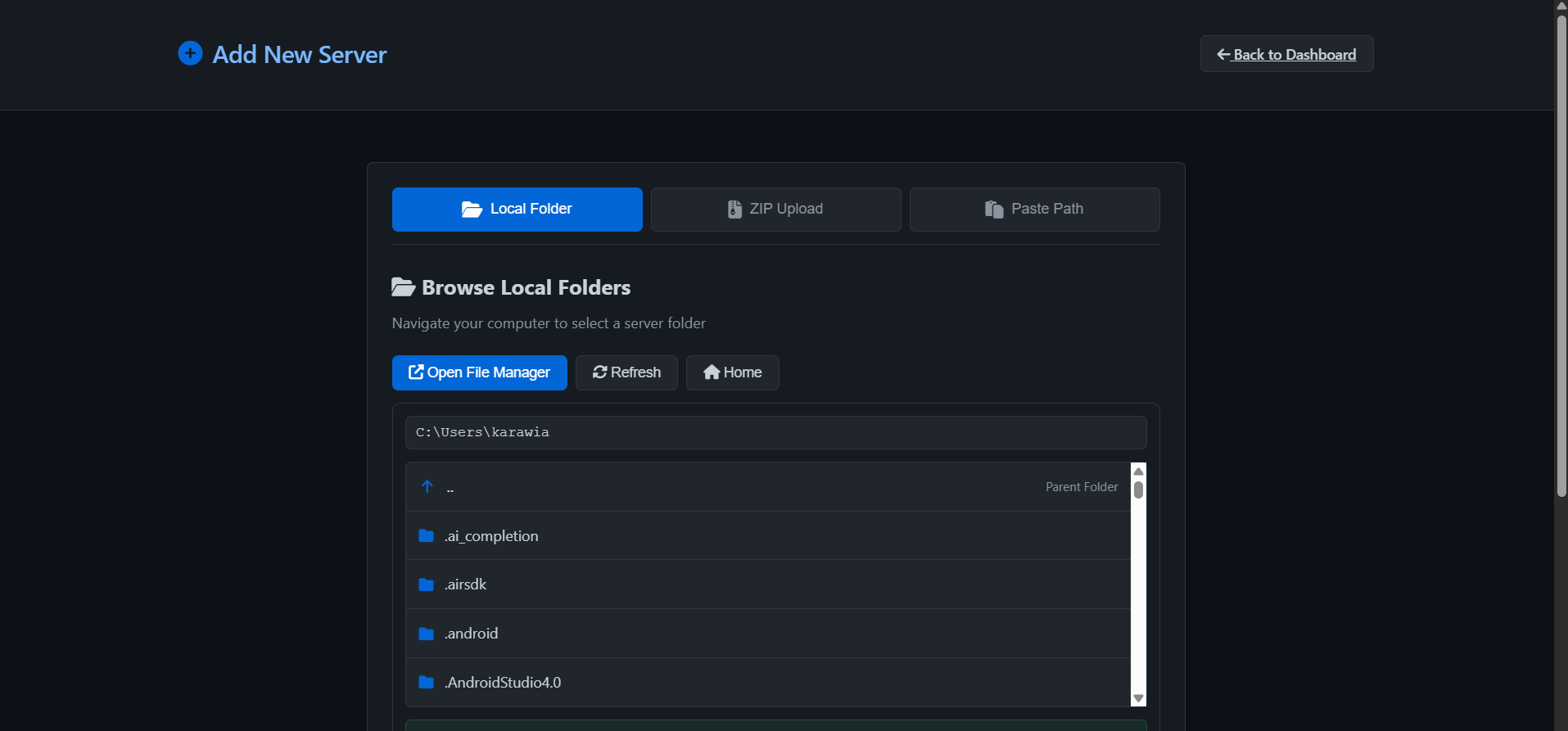Click the folder icon next to .android
1568x731 pixels.
426,634
